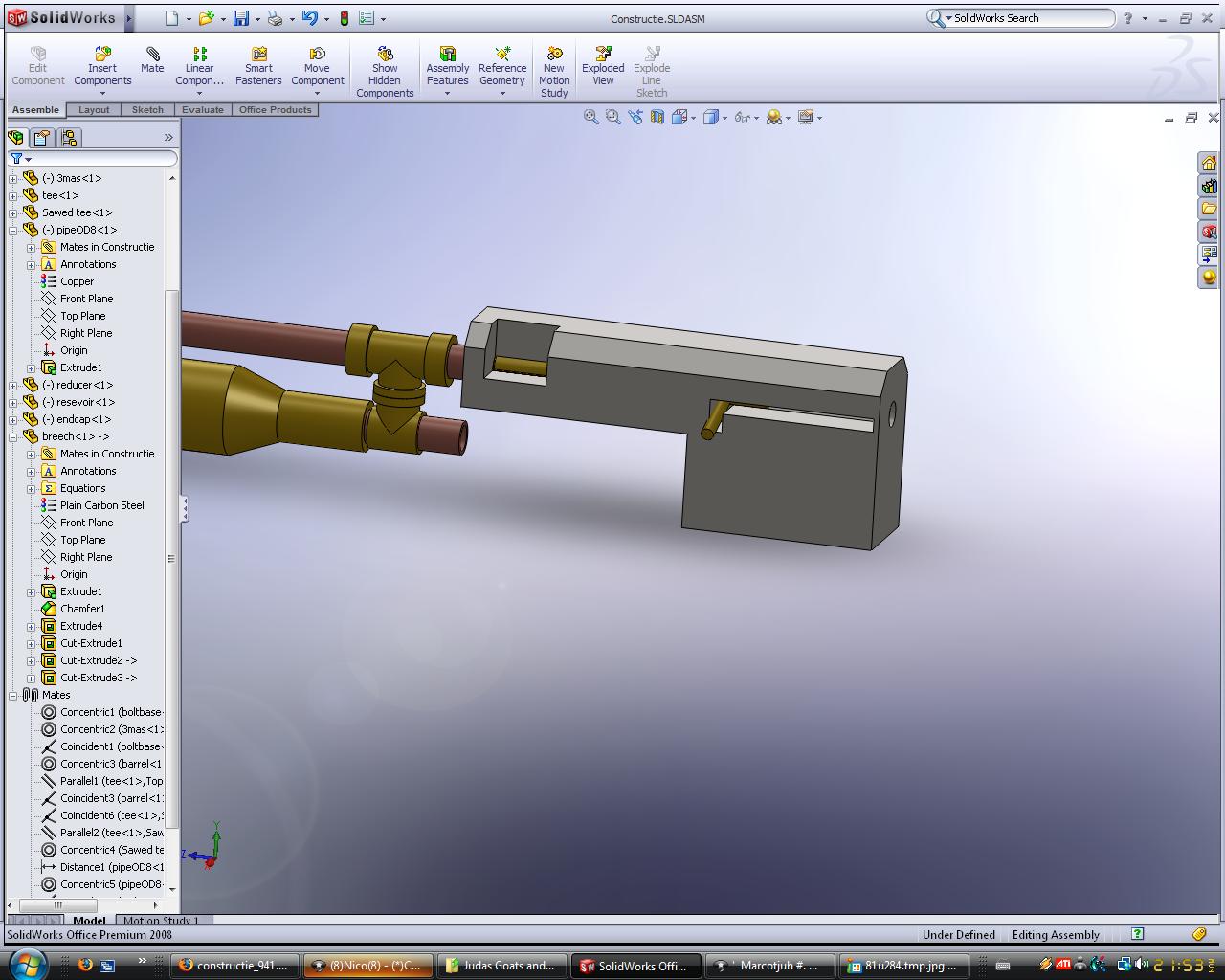1225x980 pixels.
Task: Open the Reference Geometry dropdown
Action: pyautogui.click(x=502, y=93)
